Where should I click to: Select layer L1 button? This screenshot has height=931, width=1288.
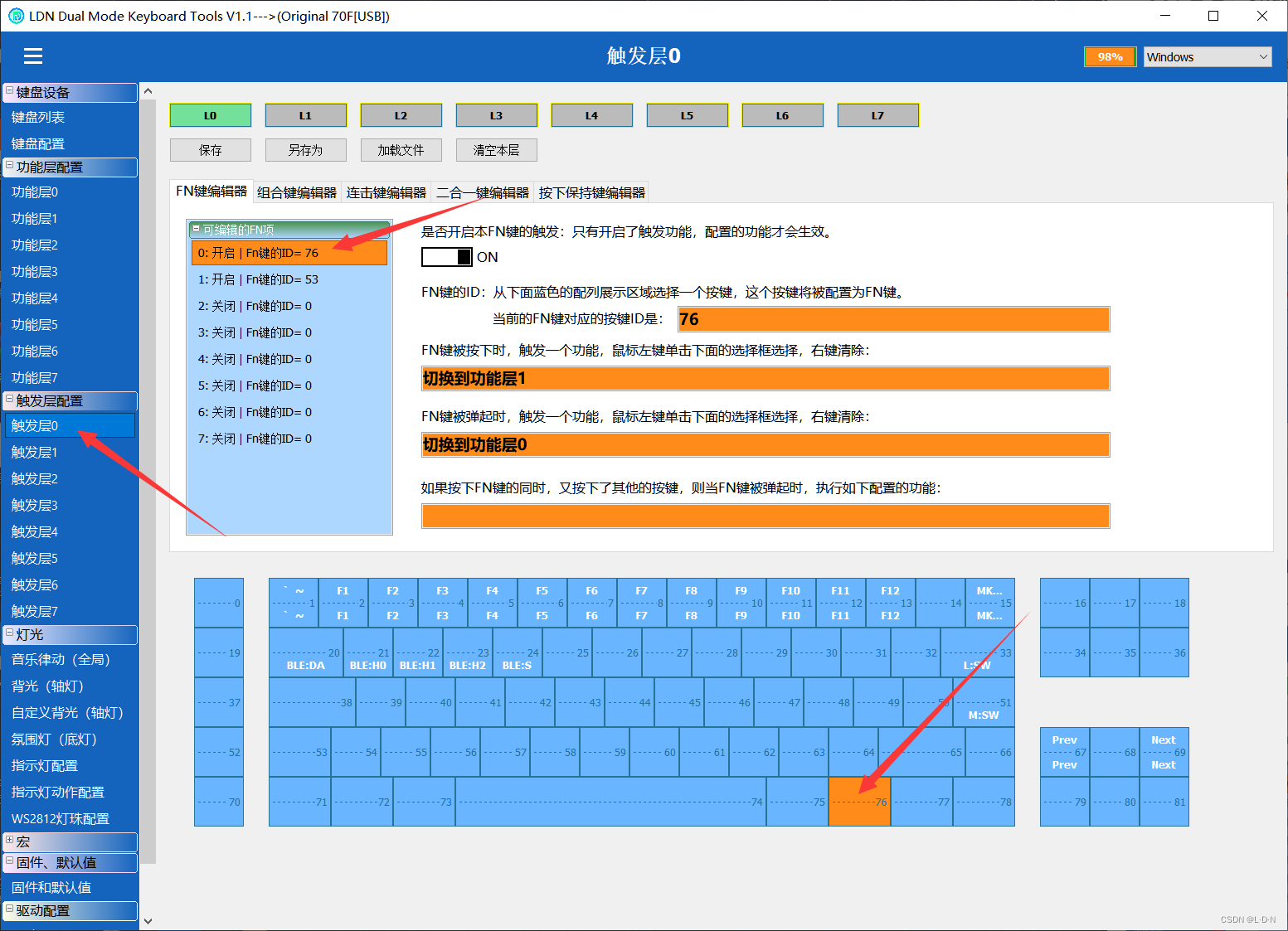pos(306,115)
